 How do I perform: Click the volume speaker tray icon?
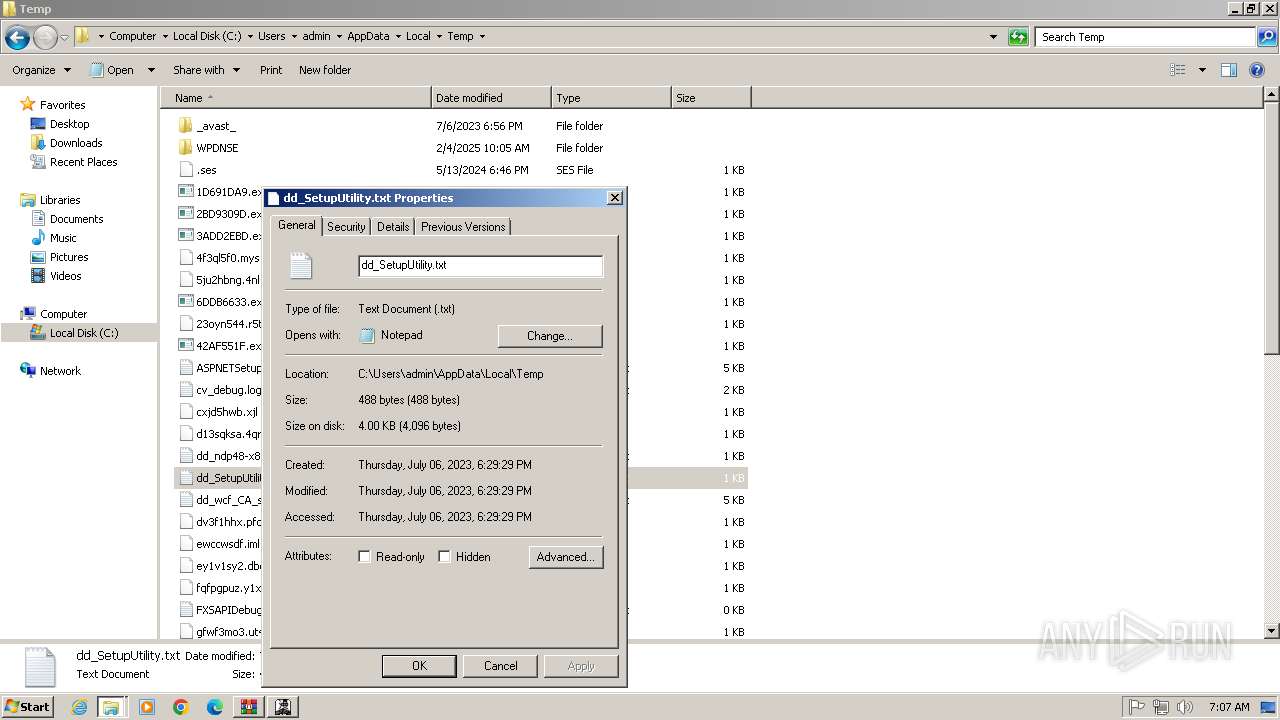(x=1184, y=707)
